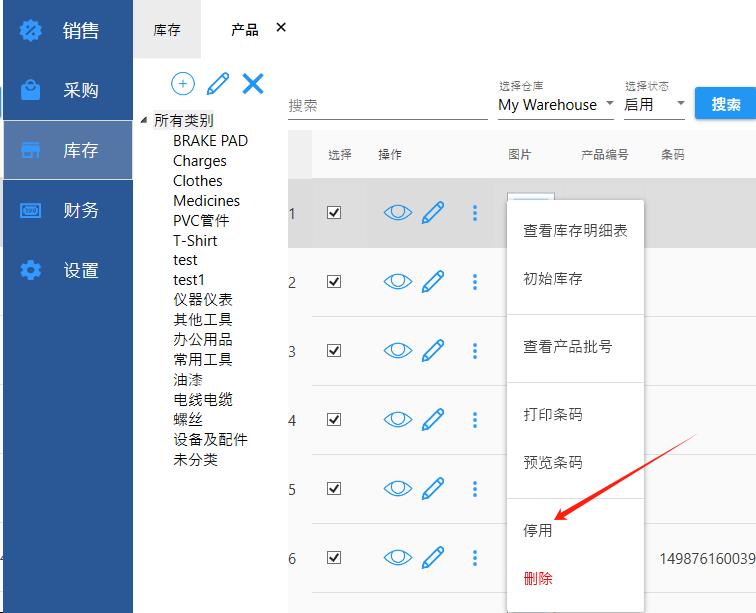The image size is (756, 613).
Task: Open the My Warehouse dropdown
Action: (x=555, y=104)
